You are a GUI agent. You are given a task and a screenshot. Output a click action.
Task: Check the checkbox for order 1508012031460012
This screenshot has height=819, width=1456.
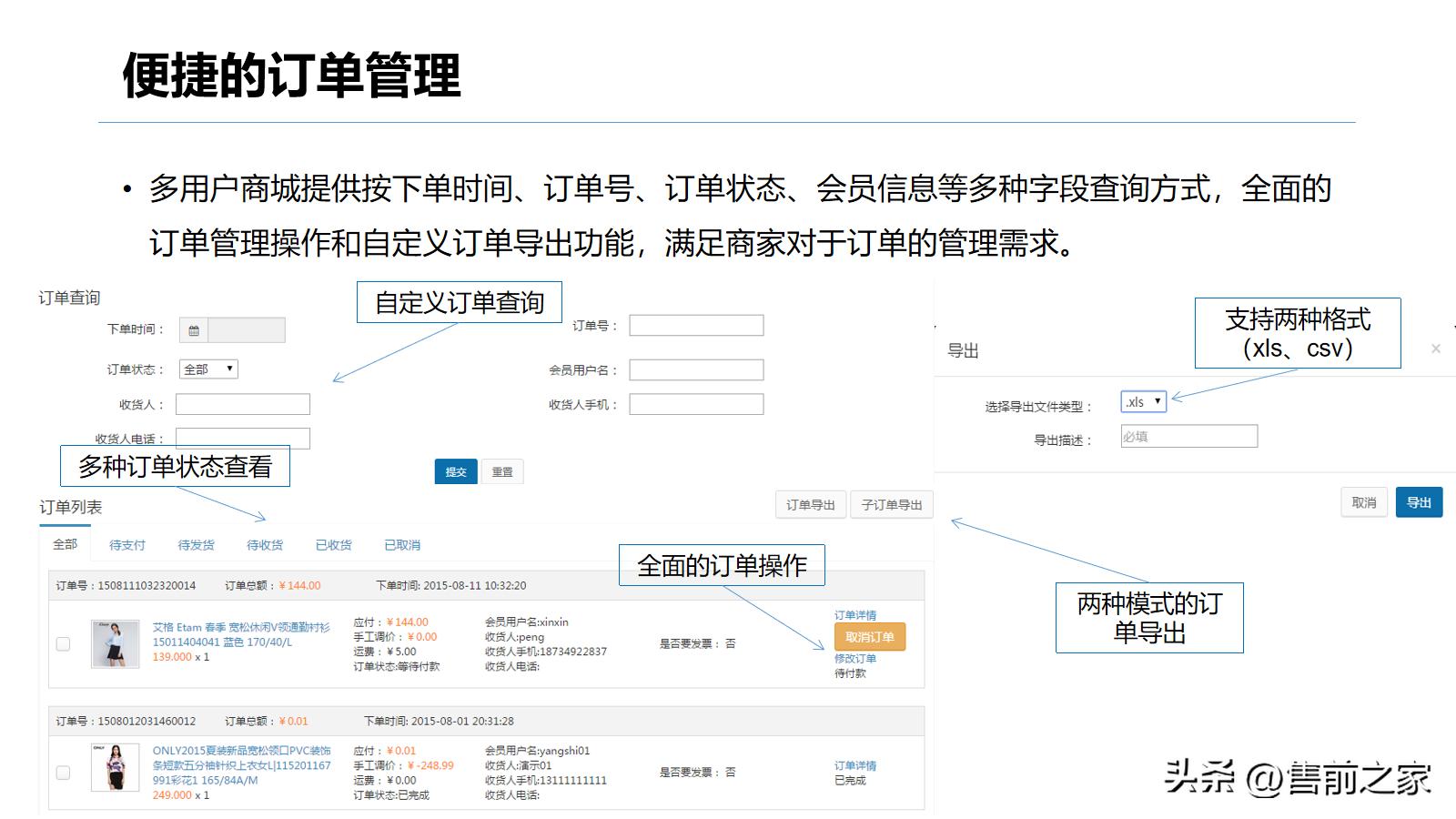[x=63, y=772]
